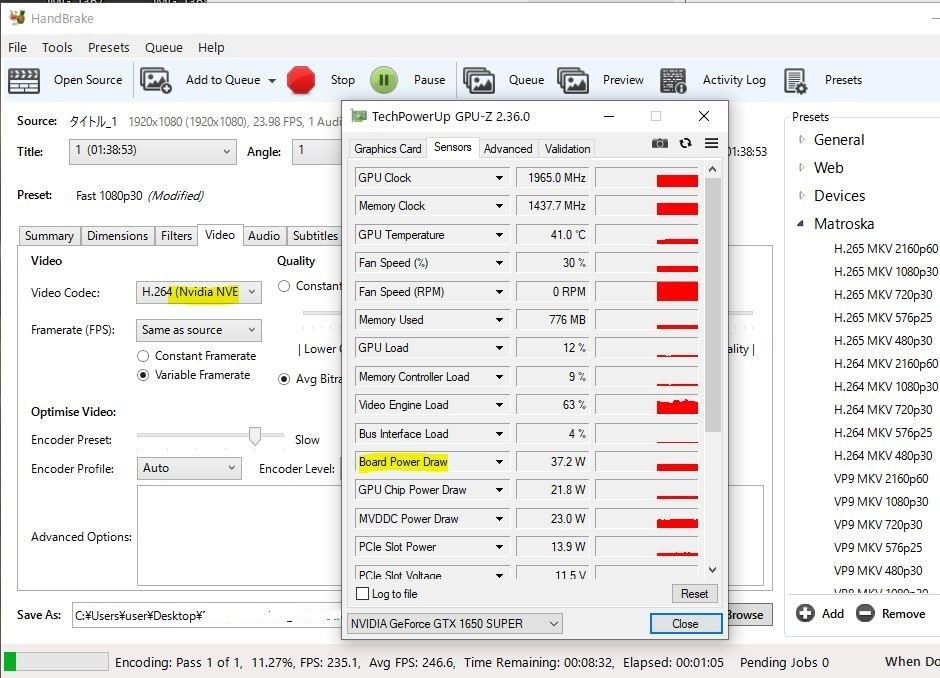Select the H.265 MKV 1080p30 preset

(885, 272)
